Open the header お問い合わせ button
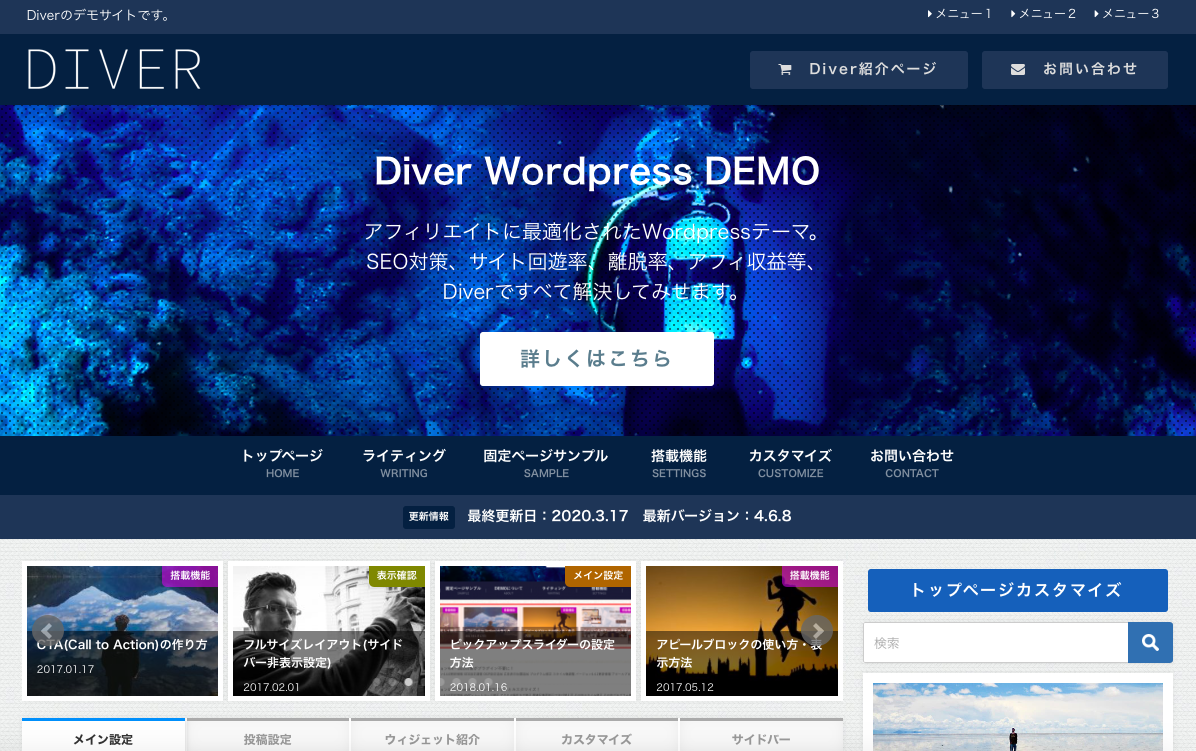This screenshot has width=1196, height=751. (x=1075, y=69)
